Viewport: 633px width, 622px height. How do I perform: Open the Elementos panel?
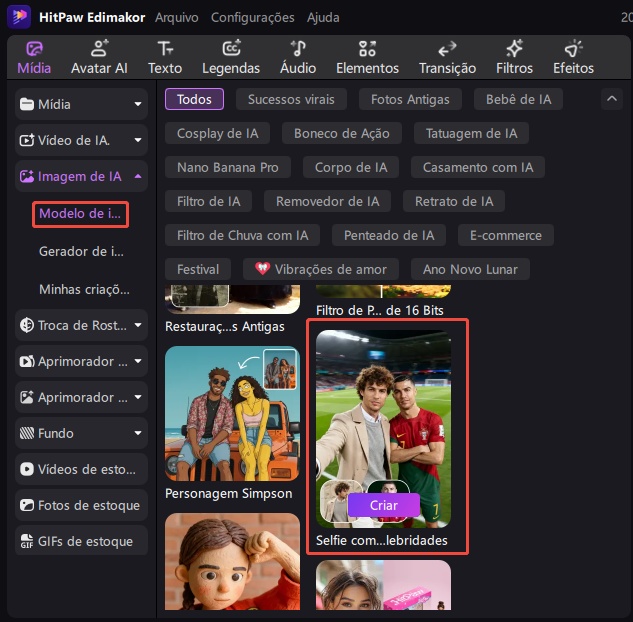(x=367, y=57)
